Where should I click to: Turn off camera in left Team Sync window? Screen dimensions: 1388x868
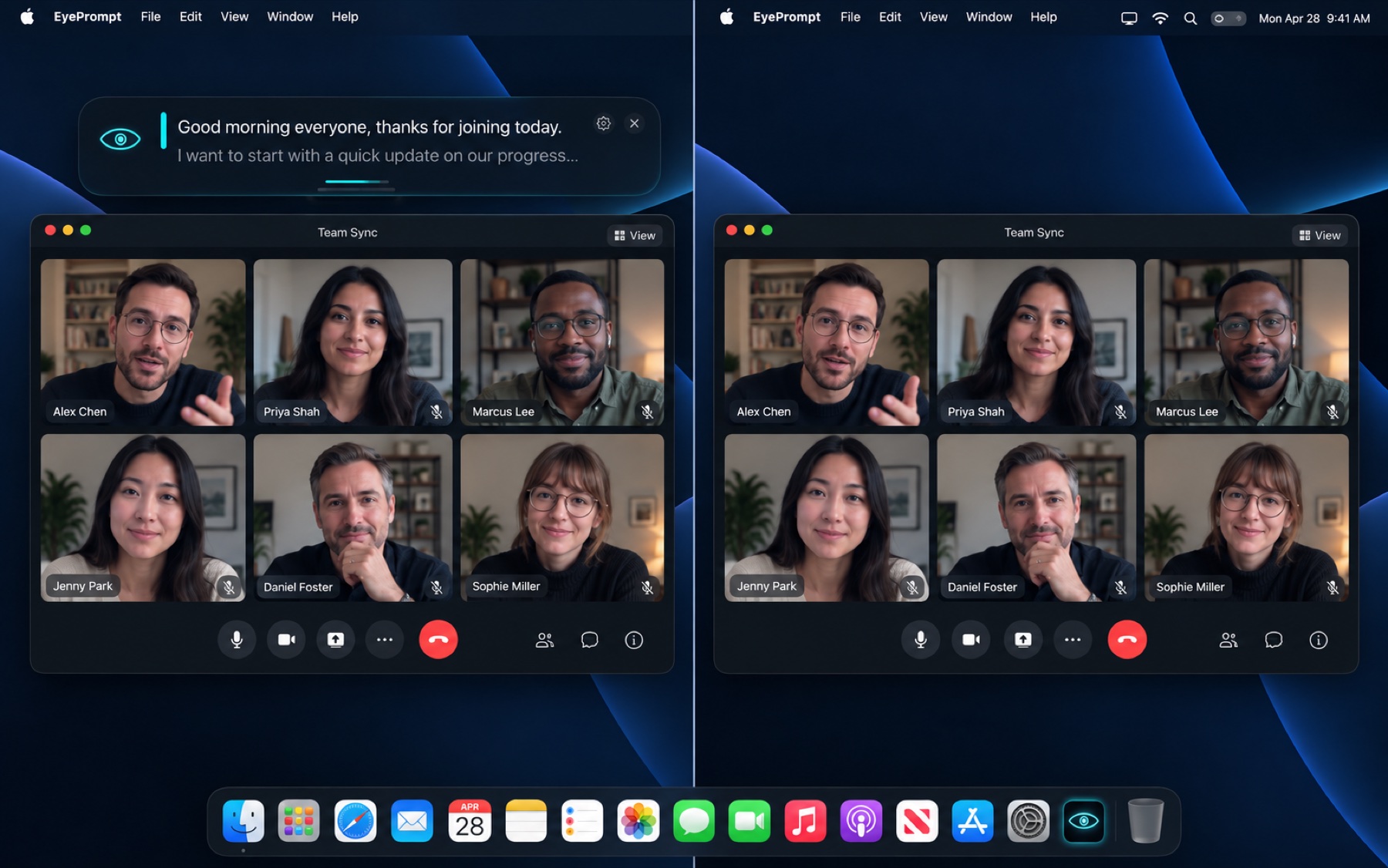coord(286,640)
